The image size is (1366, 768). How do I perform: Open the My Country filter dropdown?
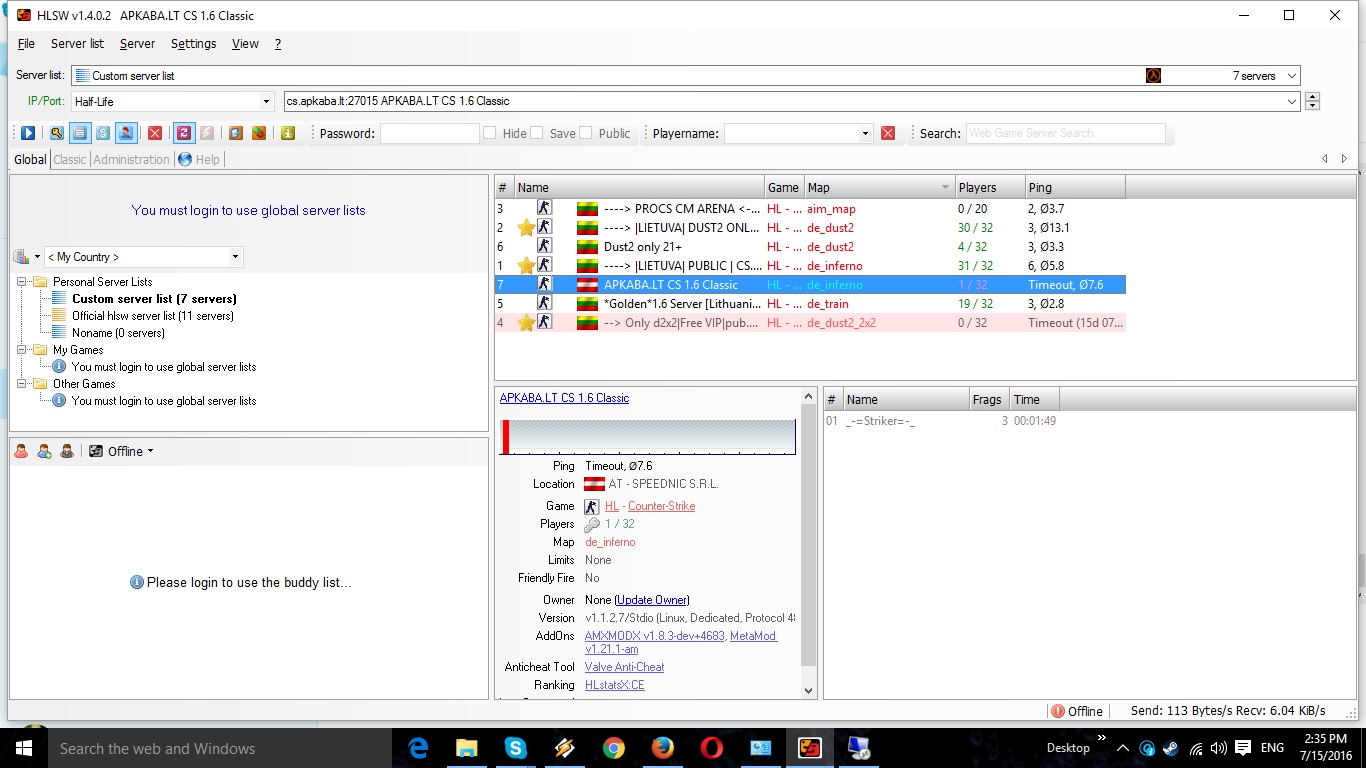[x=235, y=257]
